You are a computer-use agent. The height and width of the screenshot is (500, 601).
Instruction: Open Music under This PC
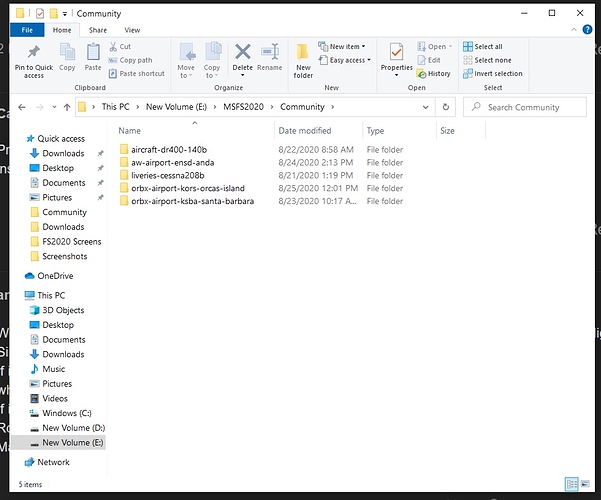[x=53, y=369]
